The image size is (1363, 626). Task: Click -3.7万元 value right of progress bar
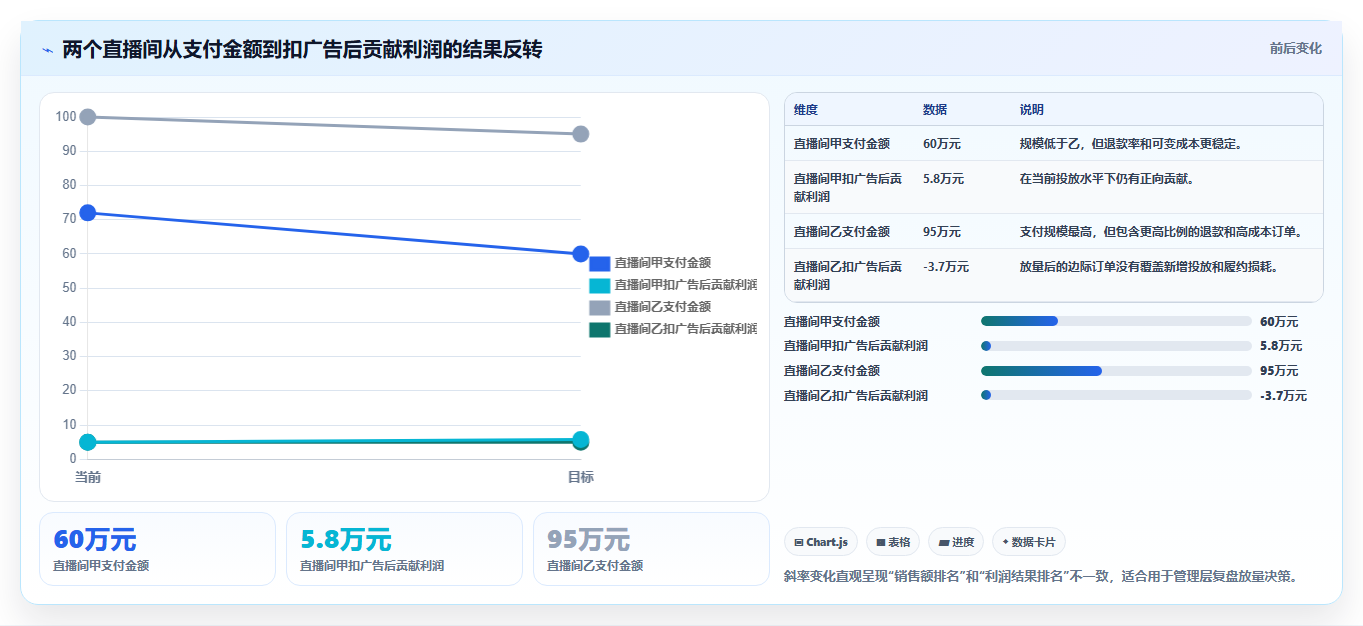pos(1283,396)
